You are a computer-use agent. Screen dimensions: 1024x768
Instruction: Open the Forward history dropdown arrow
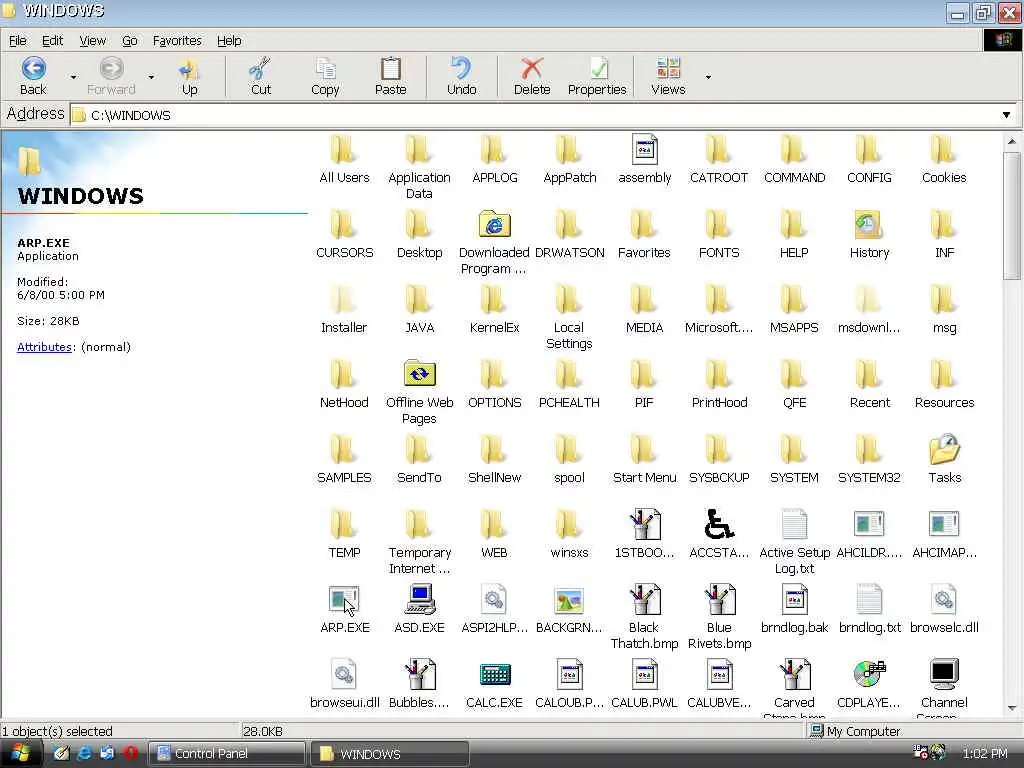coord(151,77)
